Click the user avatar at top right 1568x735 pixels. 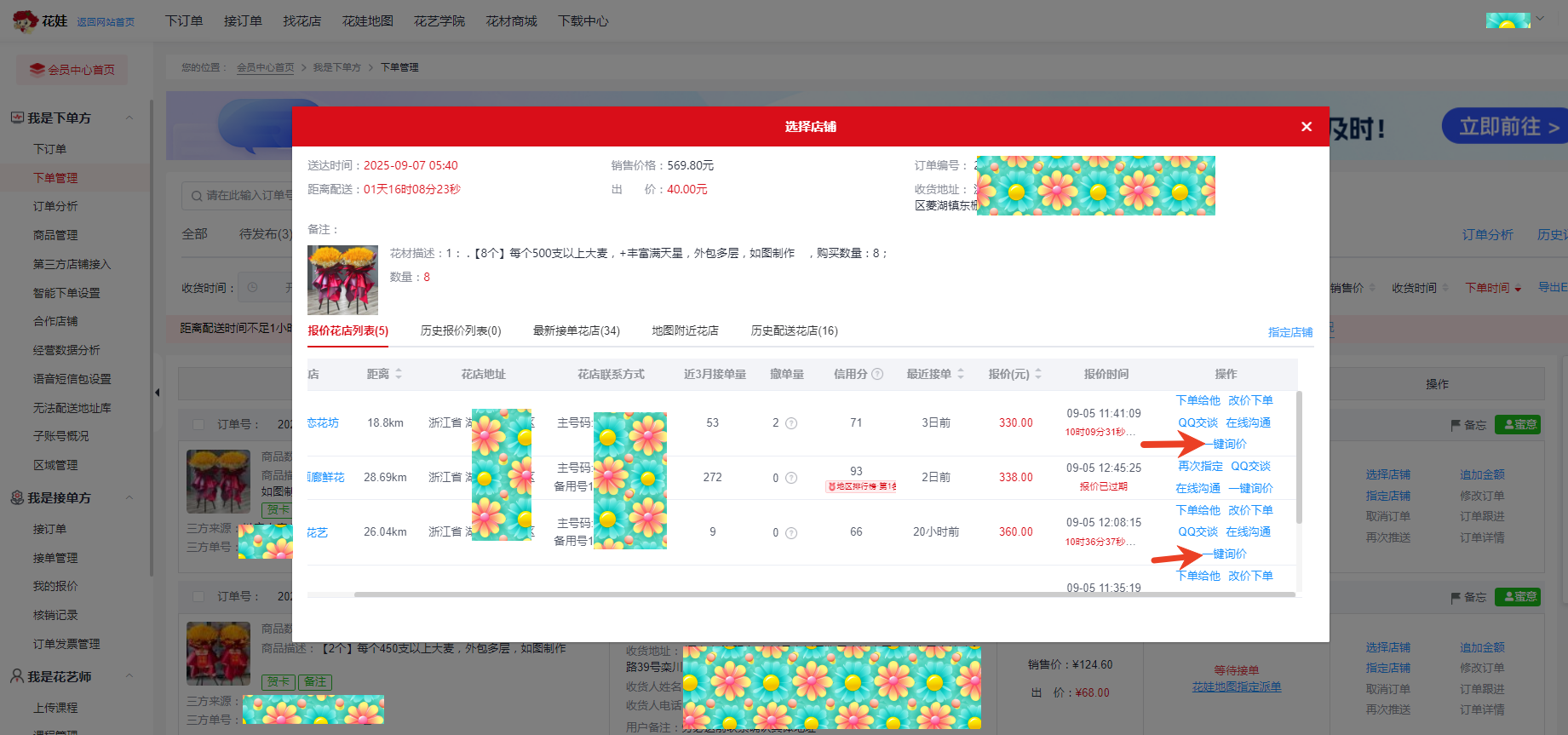coord(1508,20)
